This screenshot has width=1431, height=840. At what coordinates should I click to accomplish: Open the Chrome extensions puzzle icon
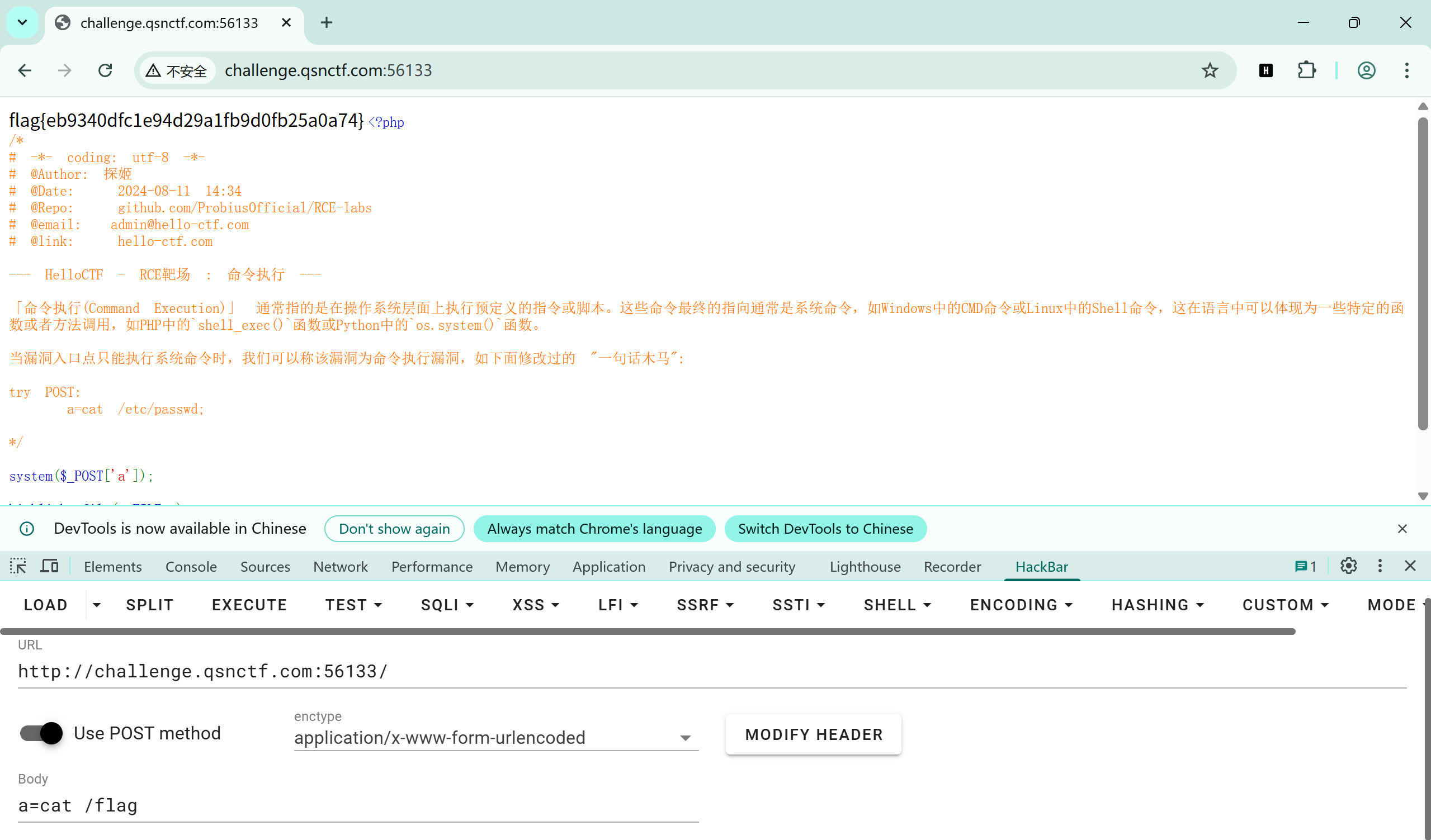click(1306, 70)
